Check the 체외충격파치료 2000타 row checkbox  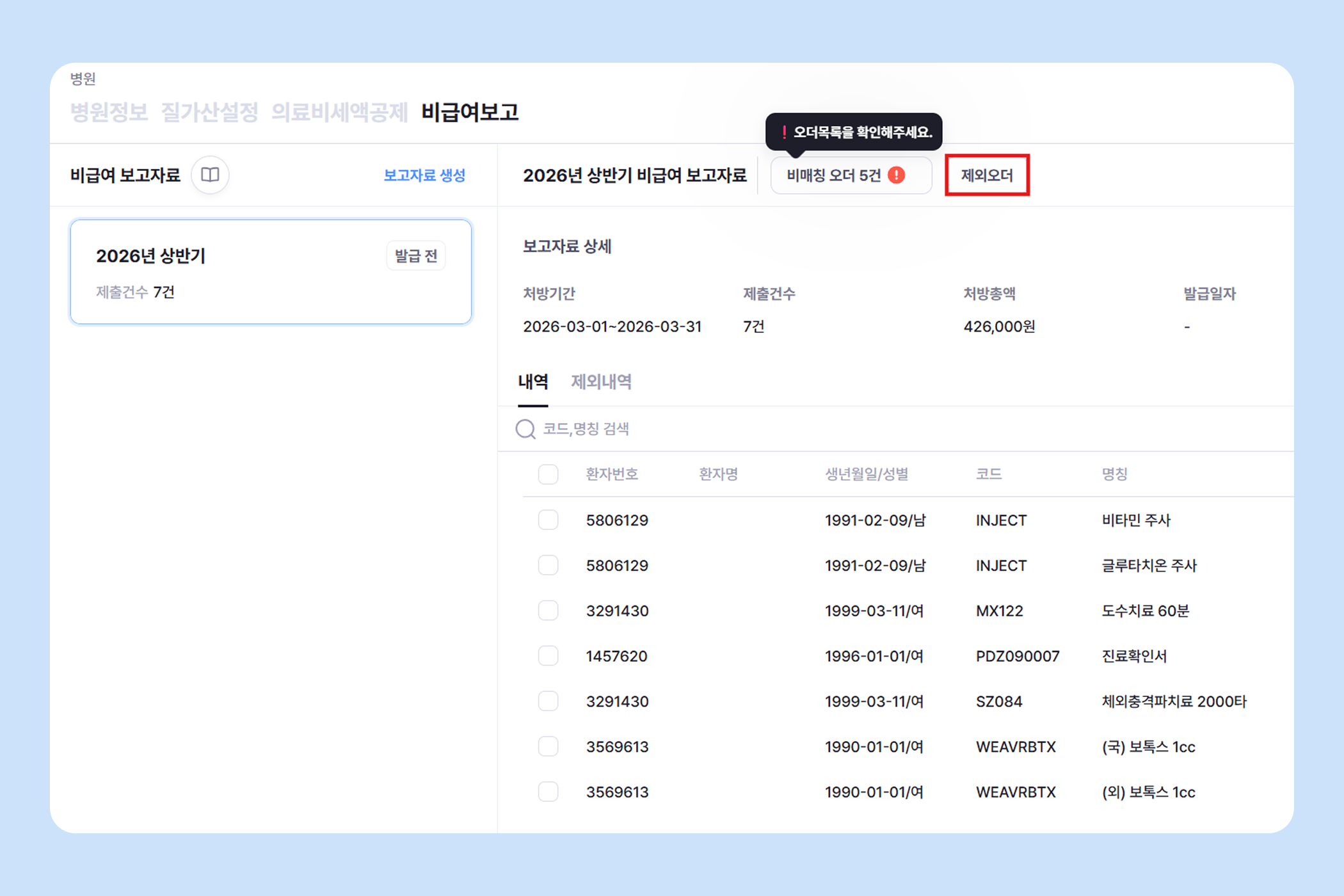coord(548,701)
